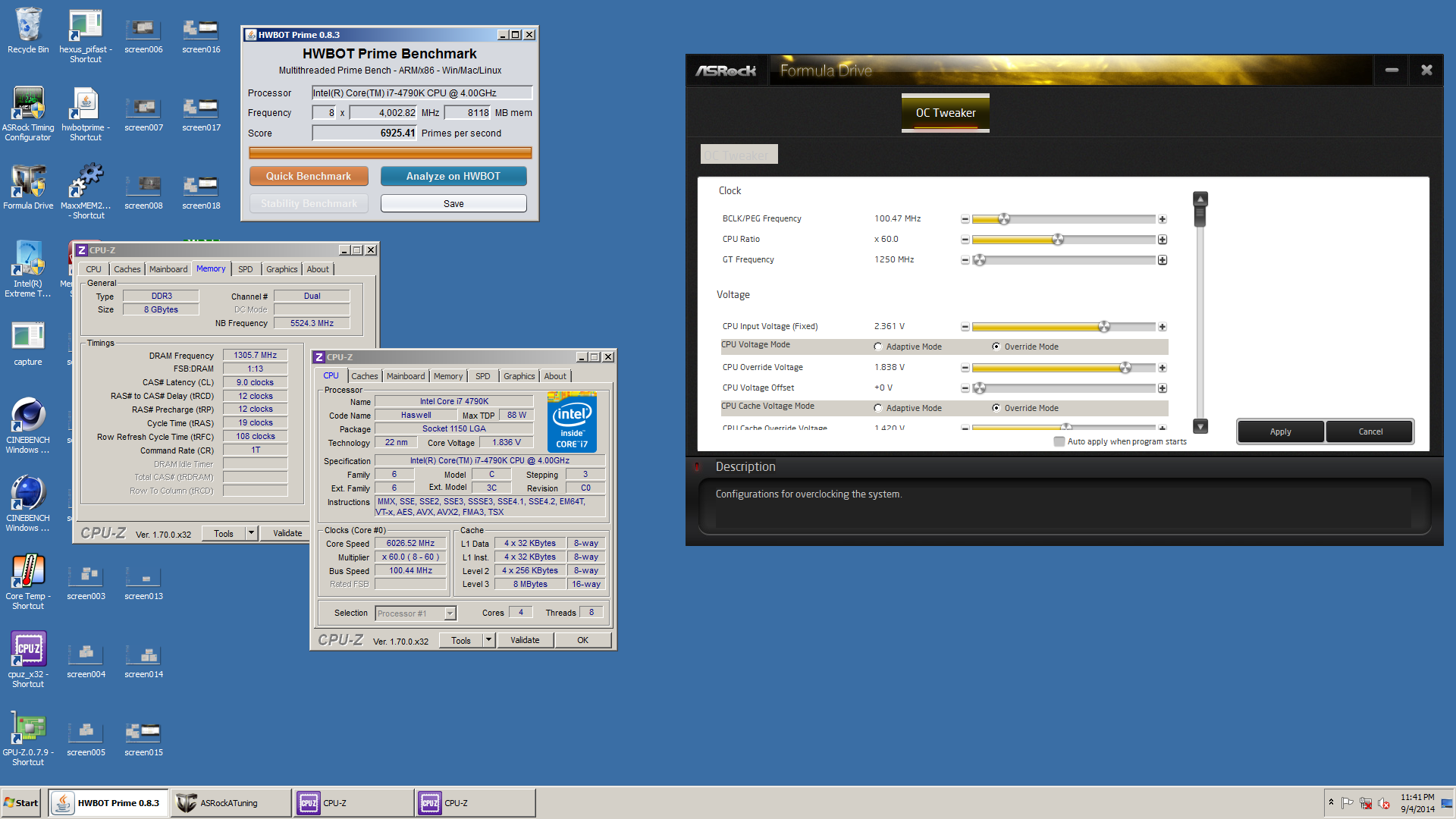
Task: Select the screen003 desktop file icon
Action: (x=86, y=582)
